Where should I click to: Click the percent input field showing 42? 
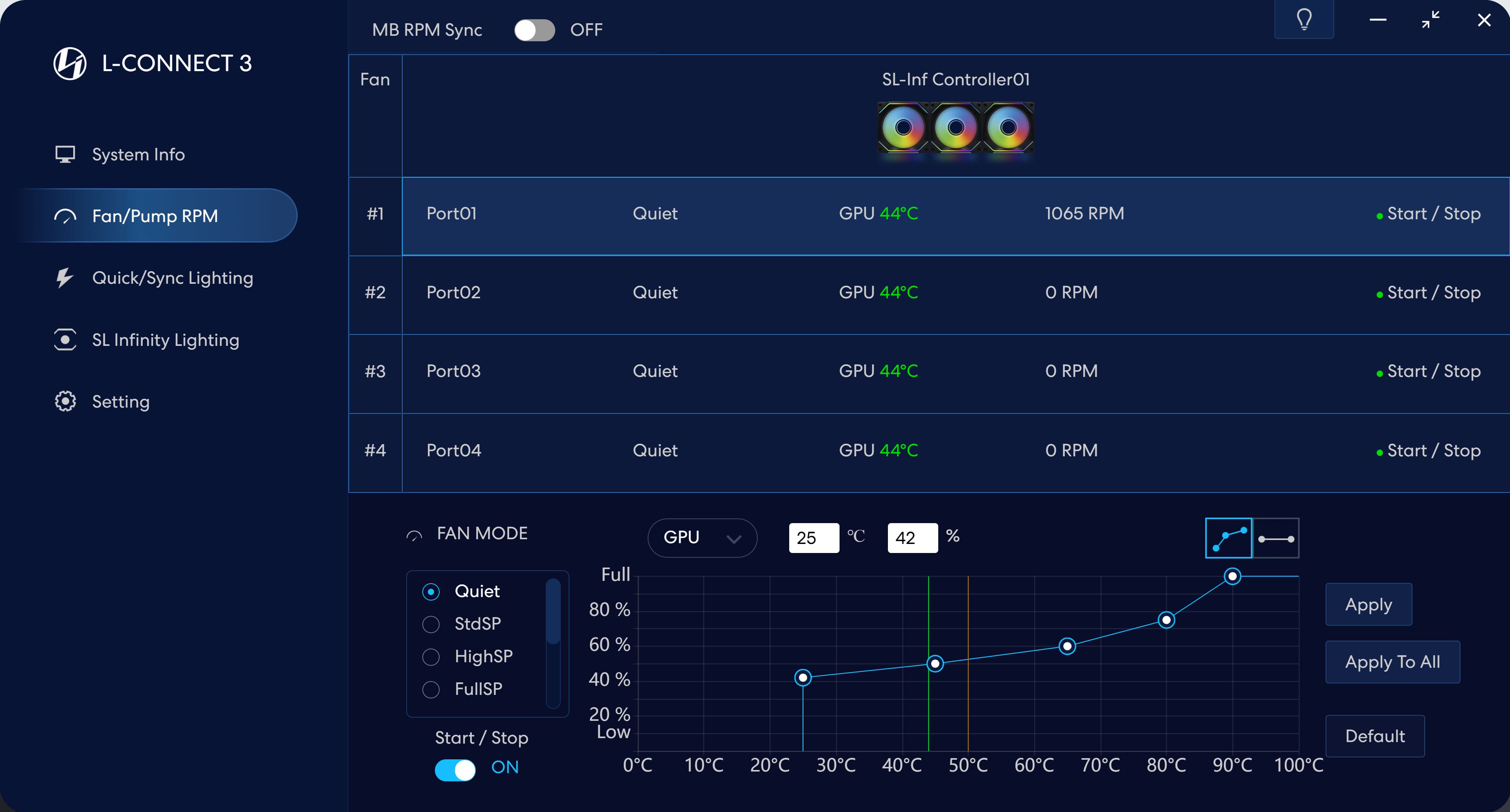click(x=913, y=538)
